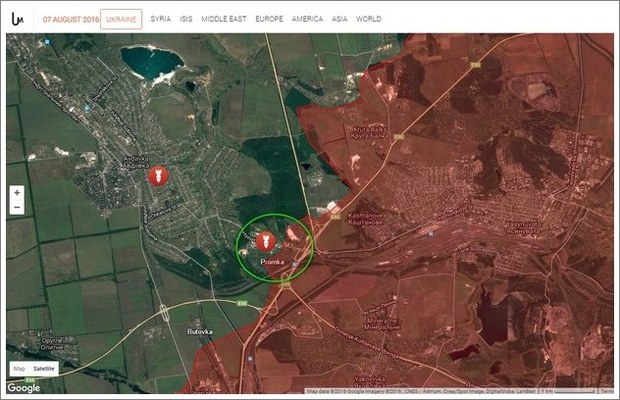
Task: Click the Yasynuvata city label
Action: coord(523,228)
